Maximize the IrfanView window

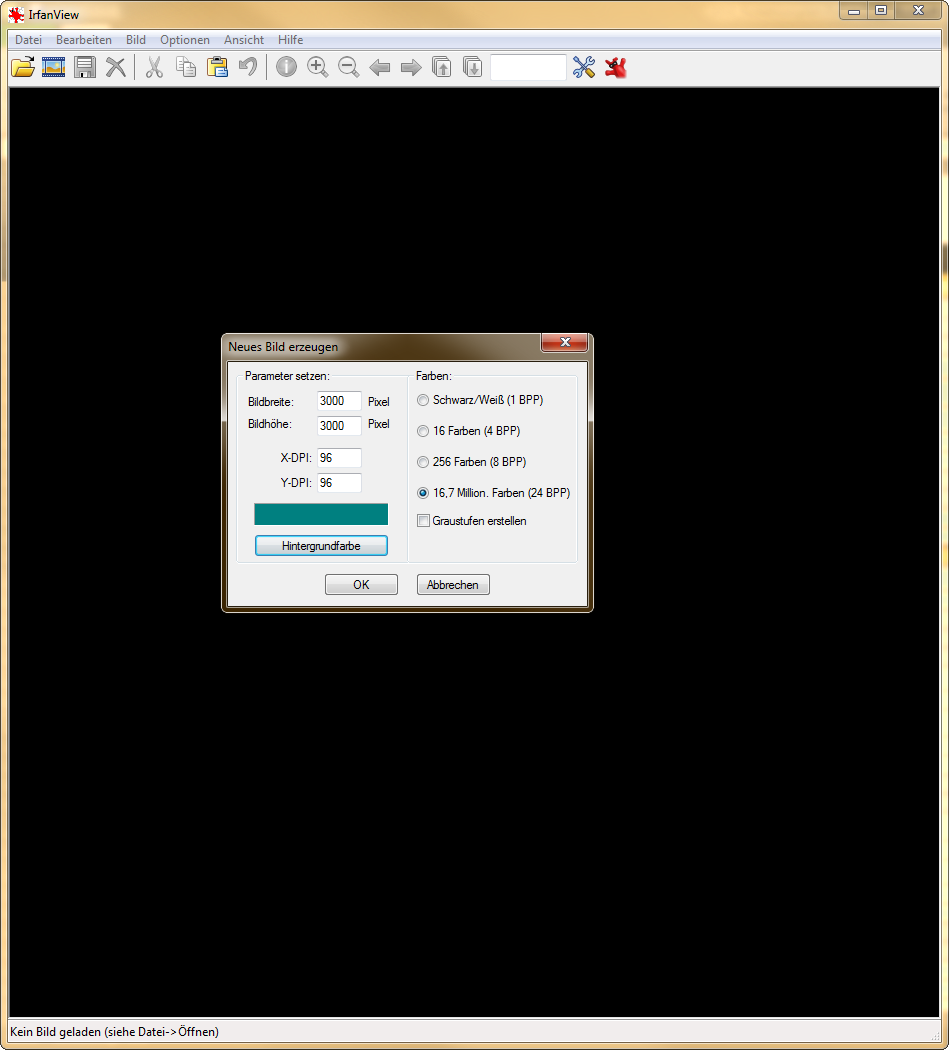point(881,10)
